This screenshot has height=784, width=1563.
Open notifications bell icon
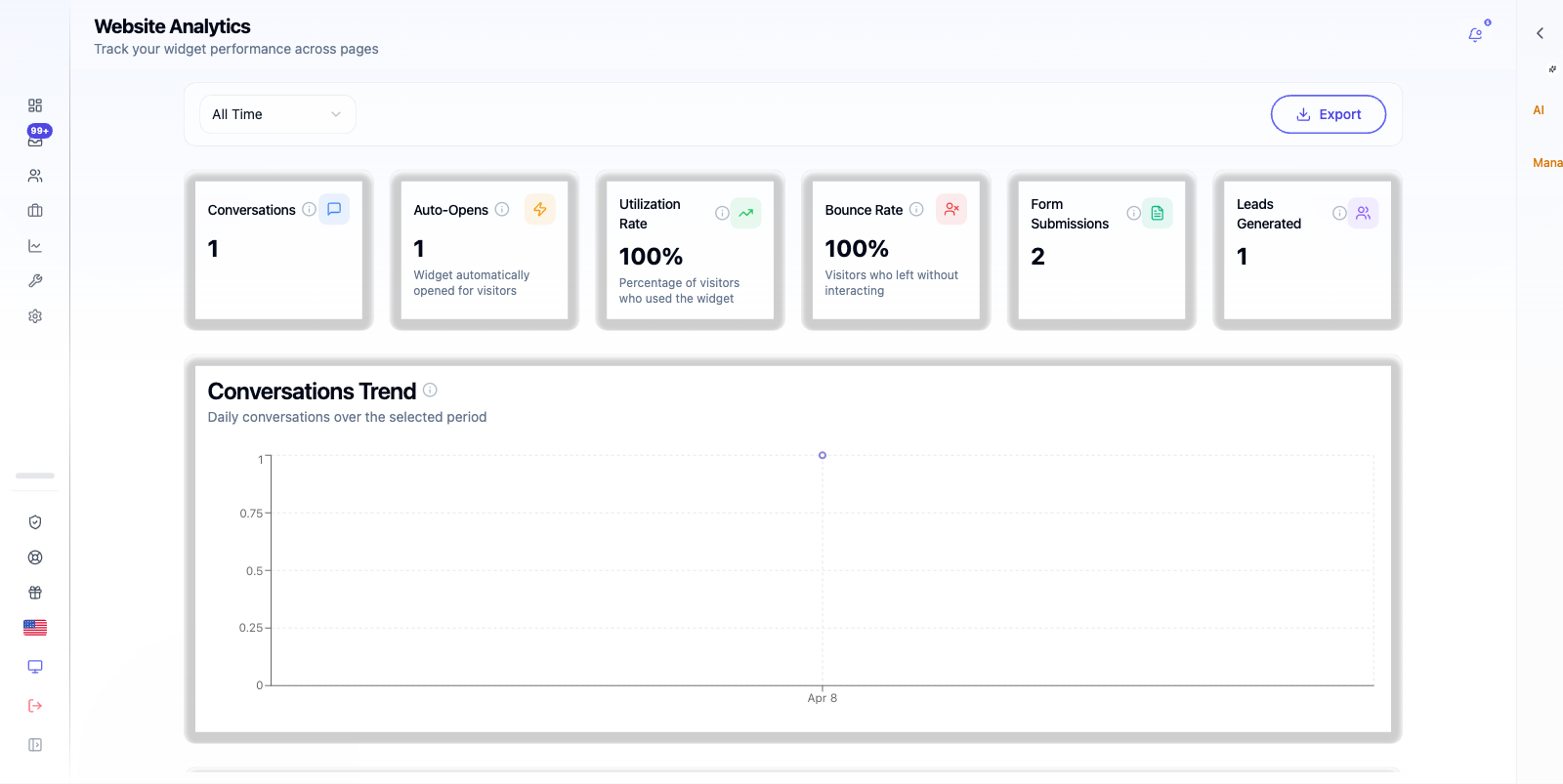[x=1475, y=35]
